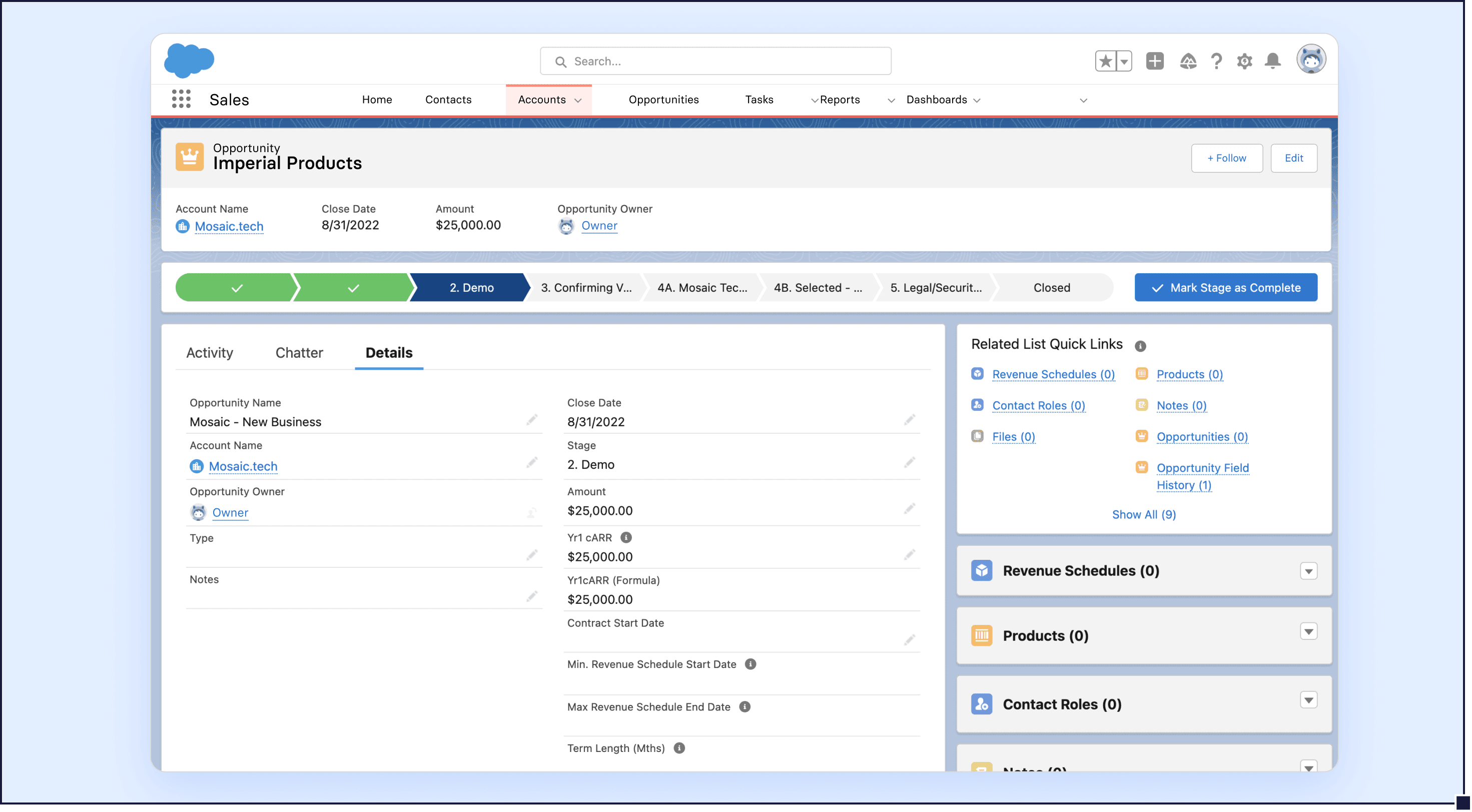Open the Files (0) quick link

(x=1013, y=437)
